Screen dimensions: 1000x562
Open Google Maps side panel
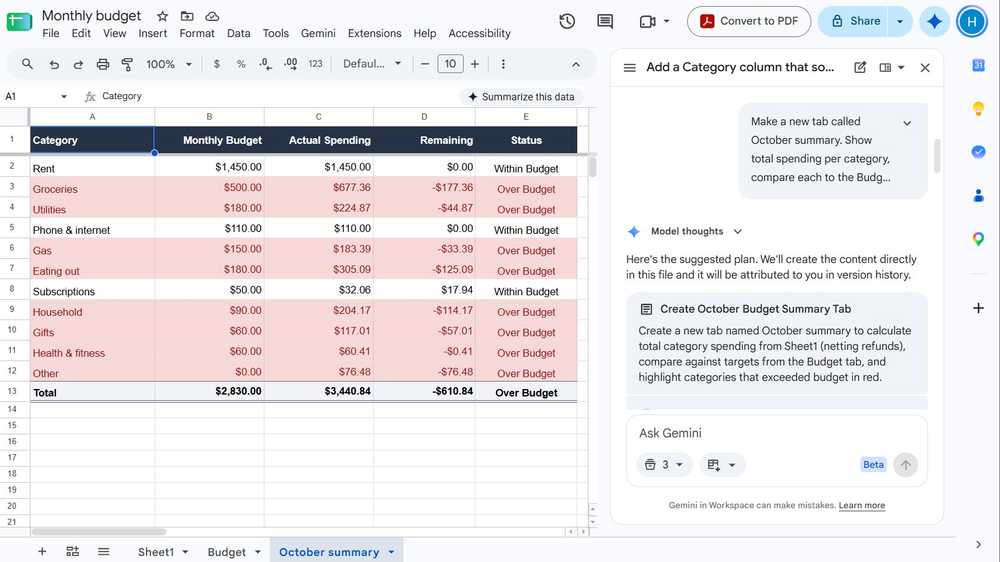click(x=978, y=239)
